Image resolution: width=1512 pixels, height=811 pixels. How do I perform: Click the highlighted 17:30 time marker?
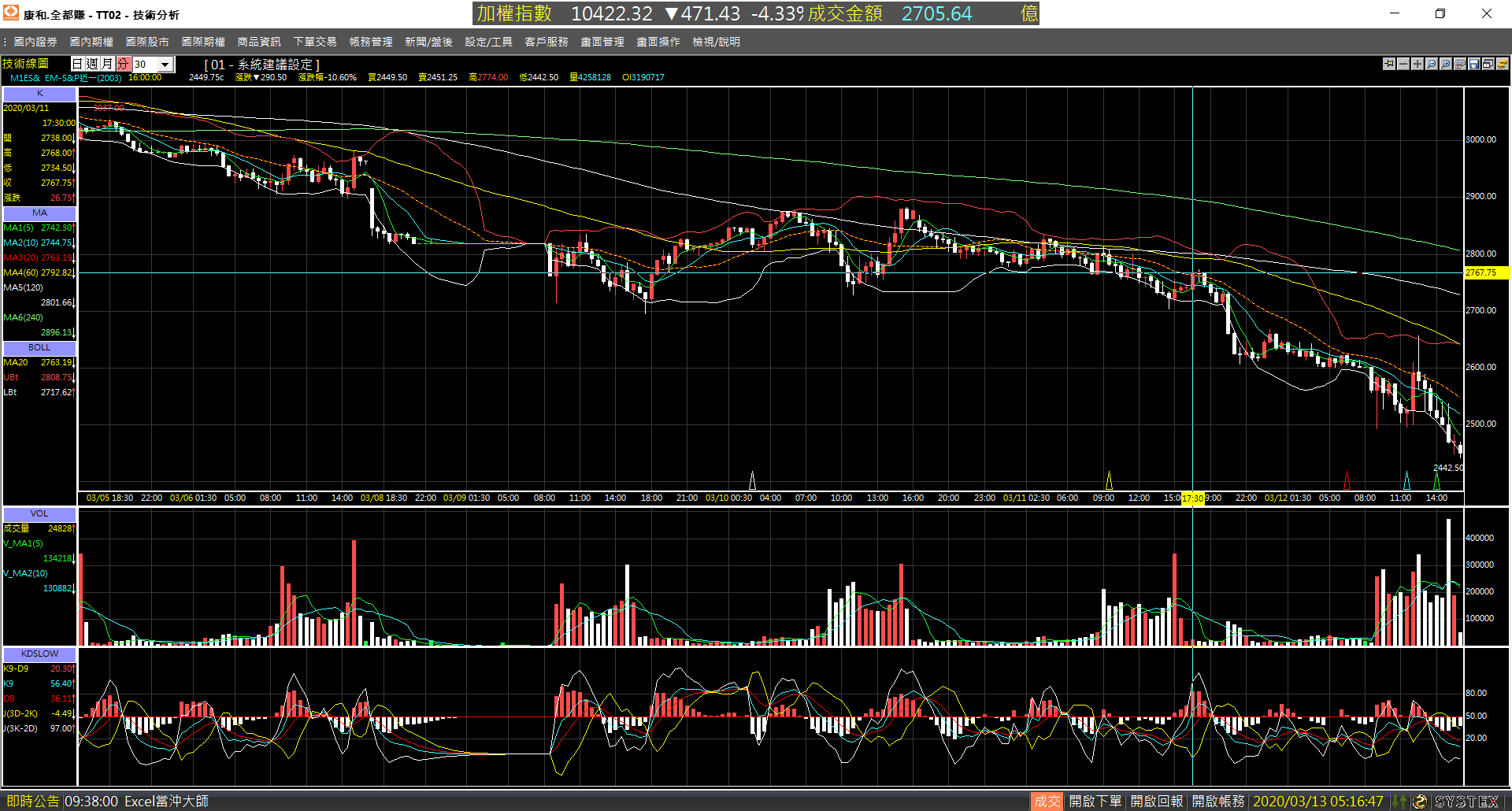click(1192, 498)
